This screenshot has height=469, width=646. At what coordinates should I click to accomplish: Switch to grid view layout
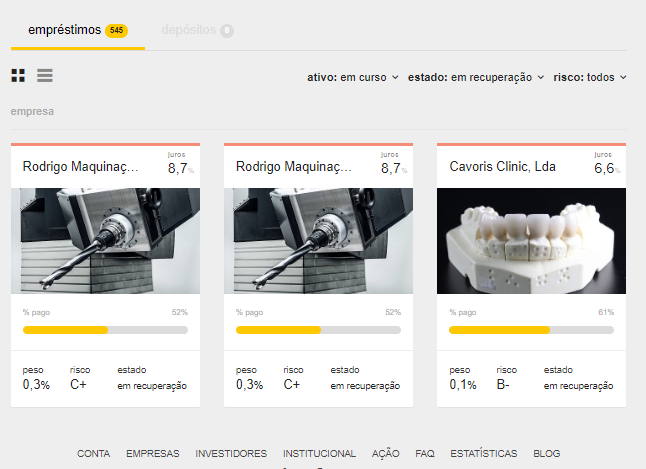pos(18,76)
